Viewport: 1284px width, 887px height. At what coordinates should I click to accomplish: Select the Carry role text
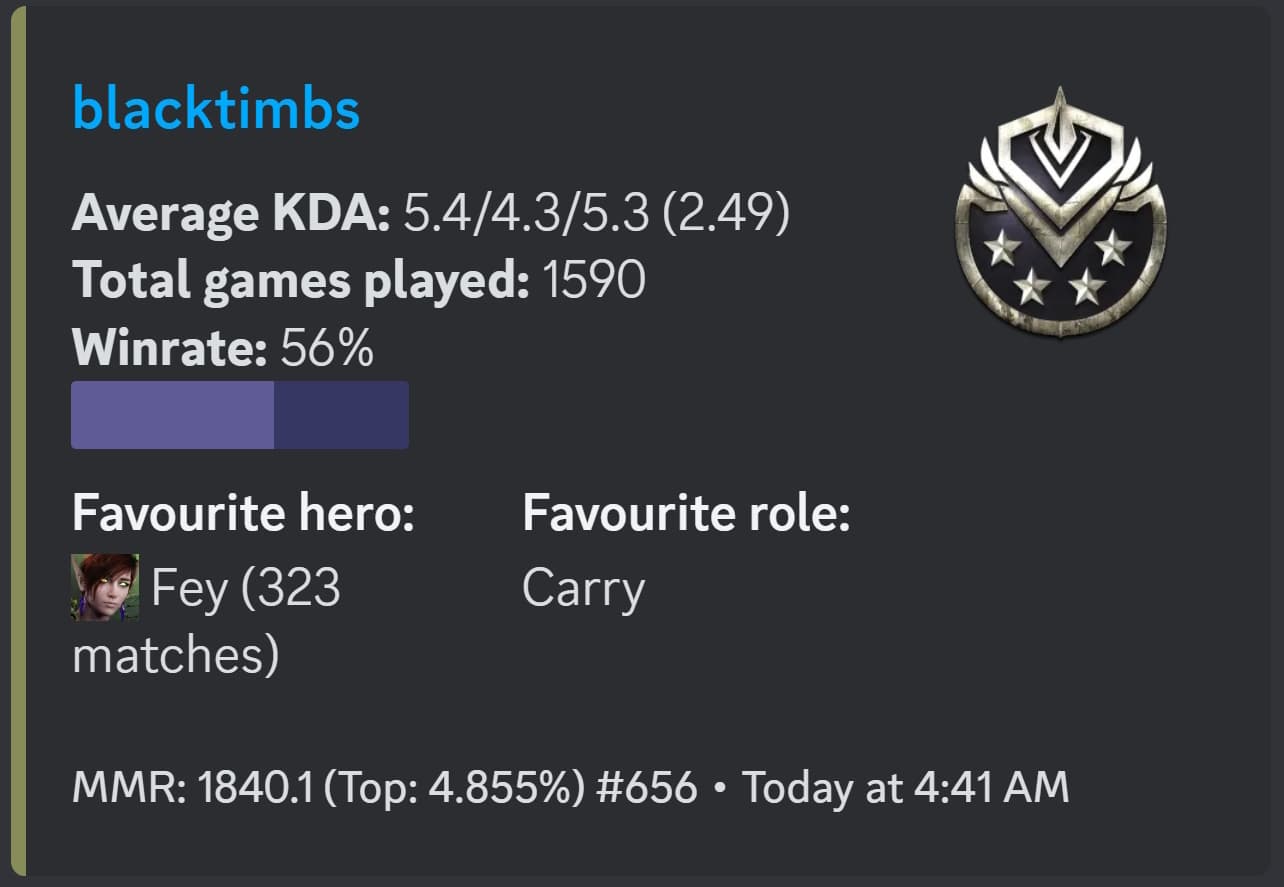point(583,588)
